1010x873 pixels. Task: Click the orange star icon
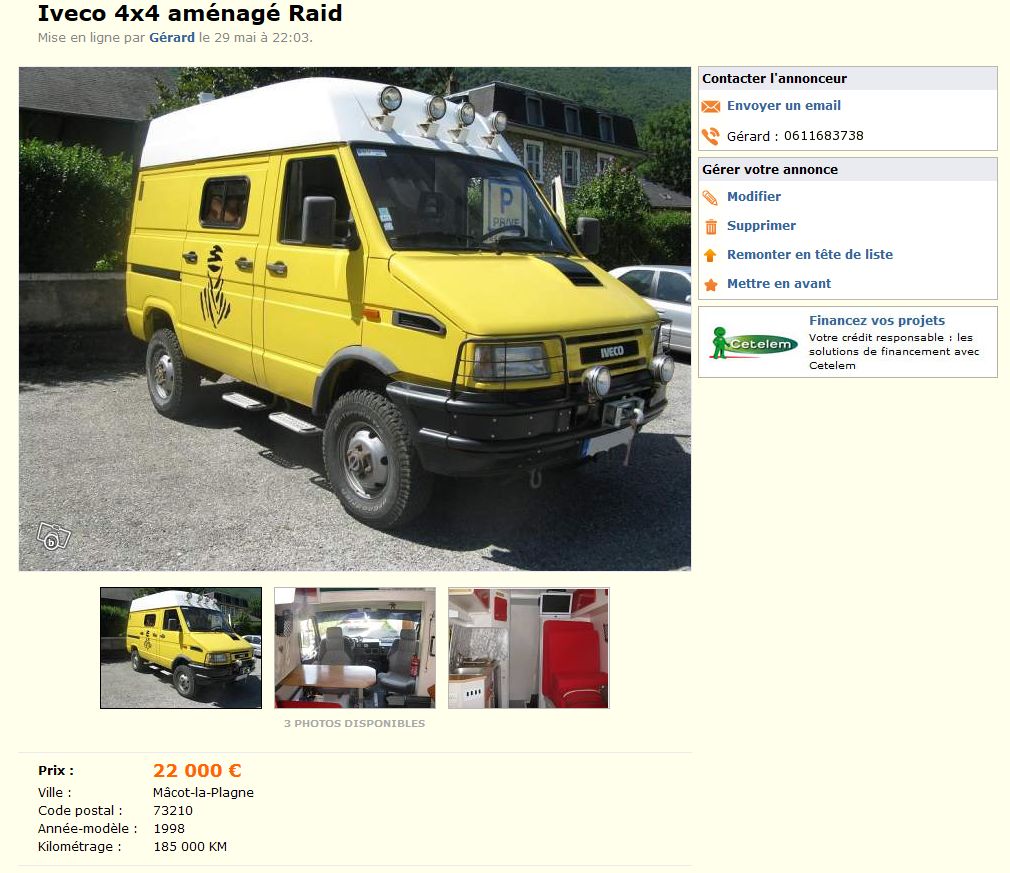point(710,285)
